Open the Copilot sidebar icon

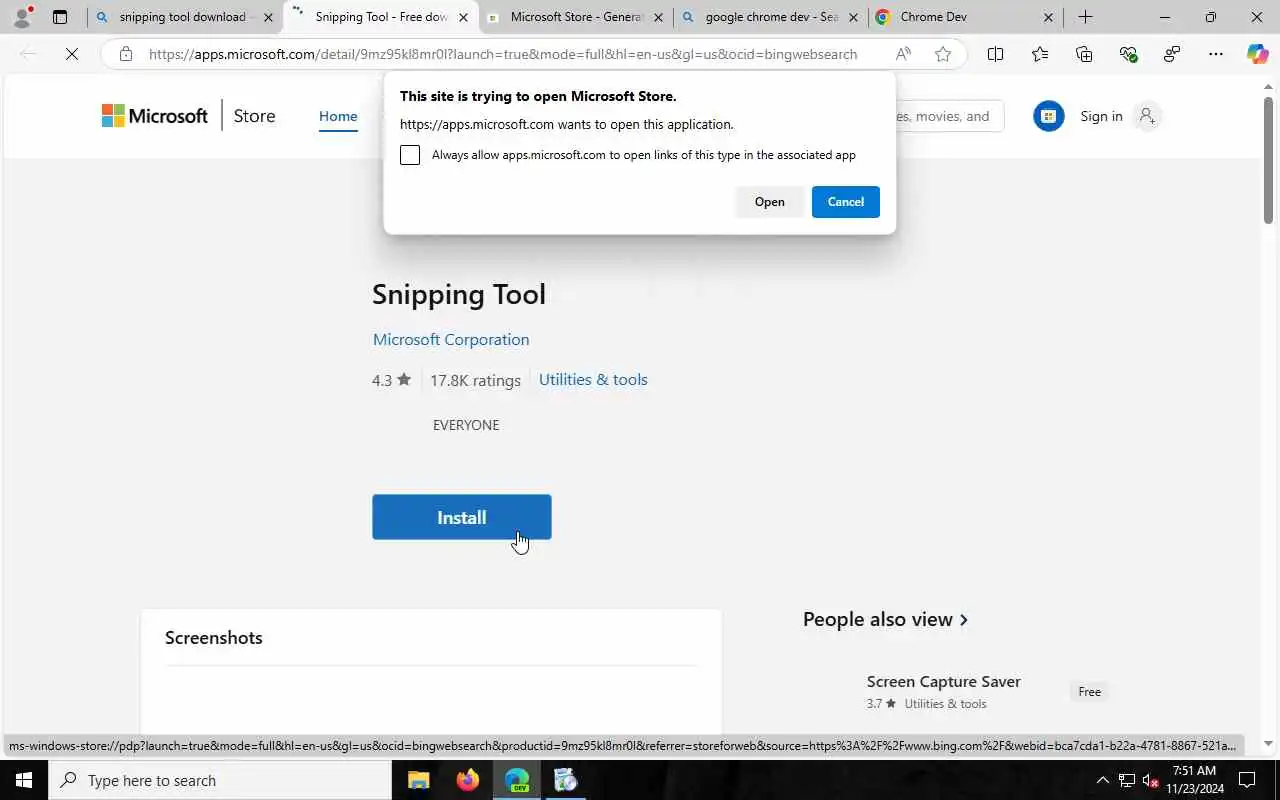pyautogui.click(x=1258, y=54)
